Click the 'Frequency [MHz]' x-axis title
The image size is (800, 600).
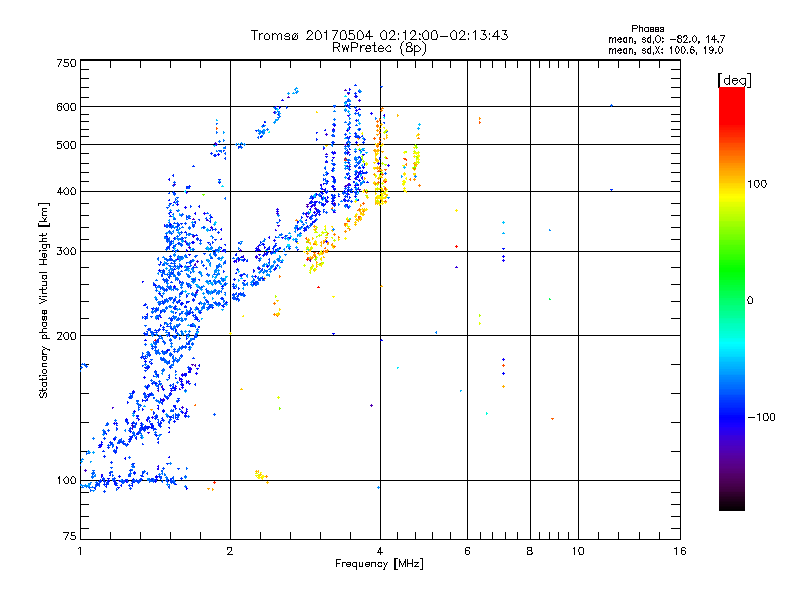pos(379,564)
